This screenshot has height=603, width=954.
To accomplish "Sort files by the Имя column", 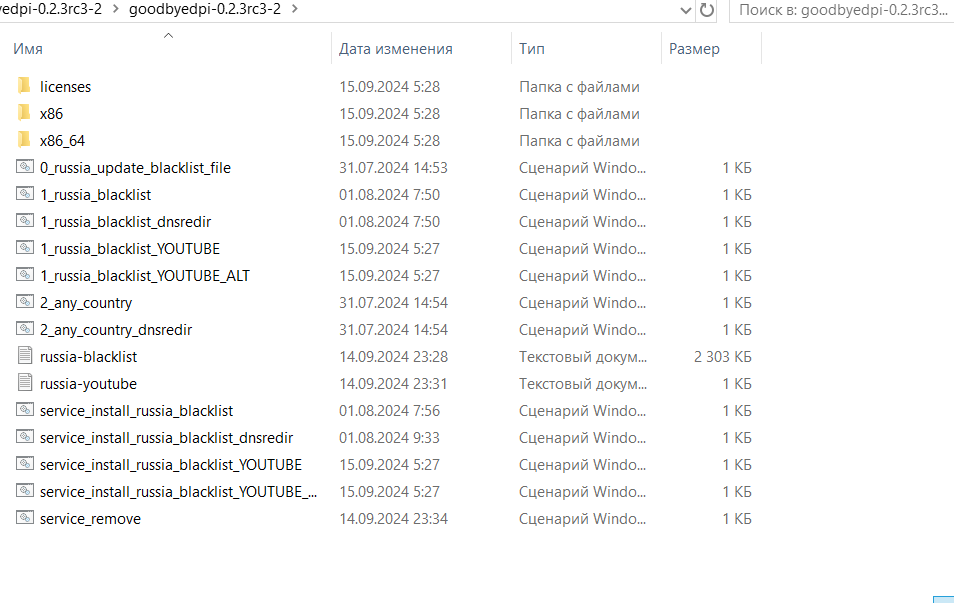I will [x=28, y=49].
